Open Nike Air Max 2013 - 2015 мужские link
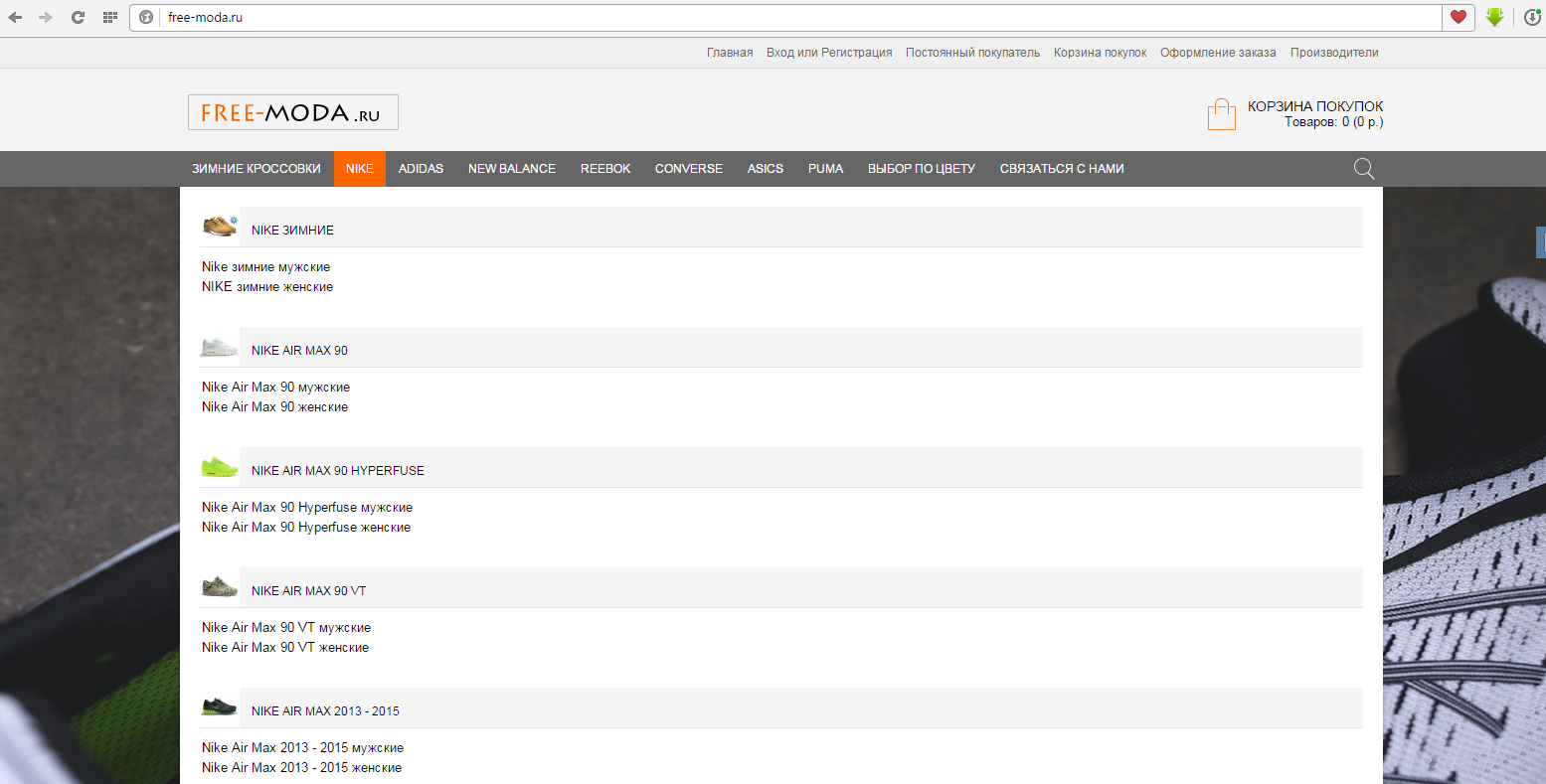 [302, 748]
